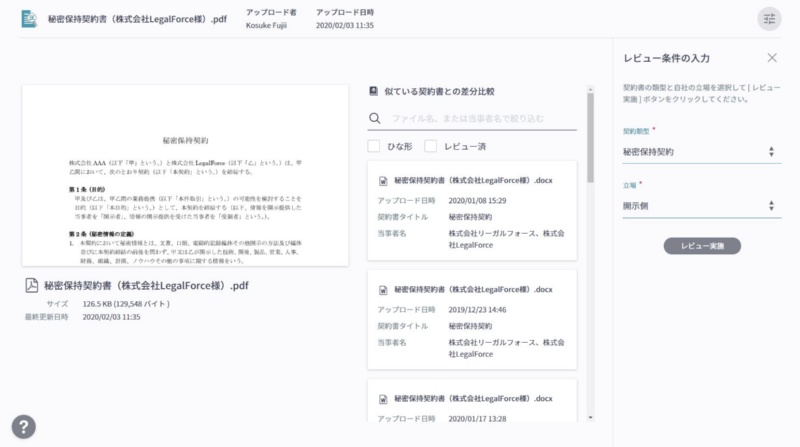This screenshot has width=800, height=447.
Task: Click the scrollbar up arrow of the comparison list
Action: tap(590, 89)
